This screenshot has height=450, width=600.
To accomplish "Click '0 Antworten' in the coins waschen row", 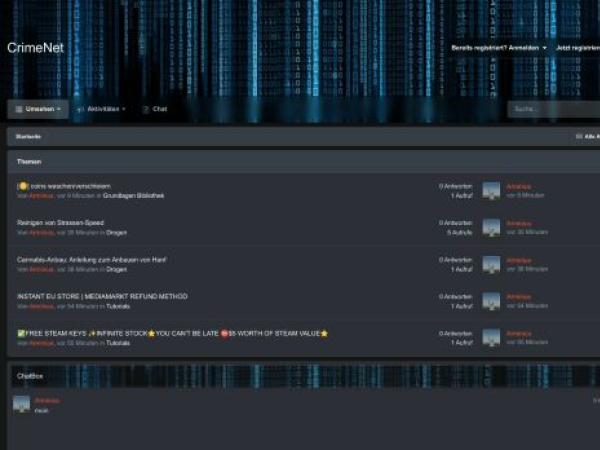I will coord(455,186).
